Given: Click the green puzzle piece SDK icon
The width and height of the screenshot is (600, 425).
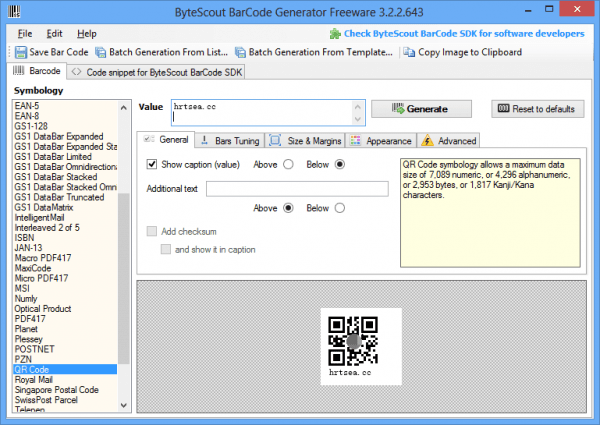Looking at the screenshot, I should click(x=335, y=34).
